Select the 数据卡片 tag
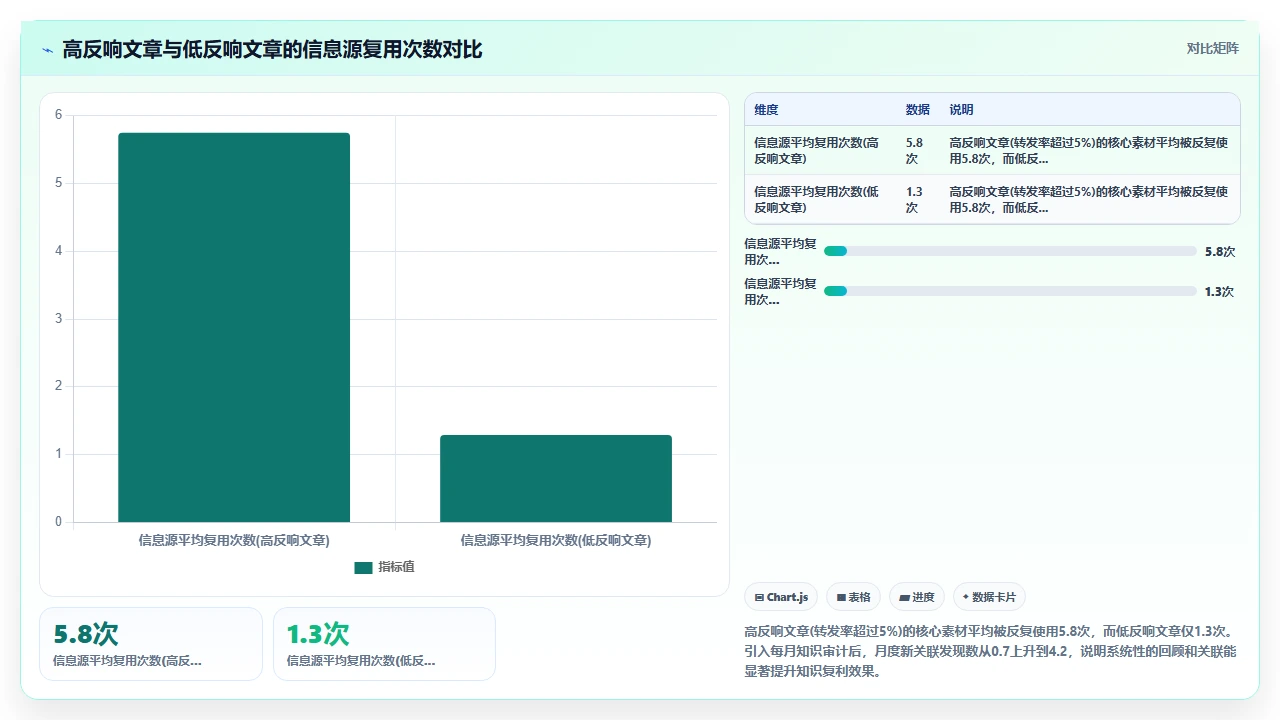This screenshot has width=1280, height=720. [989, 597]
